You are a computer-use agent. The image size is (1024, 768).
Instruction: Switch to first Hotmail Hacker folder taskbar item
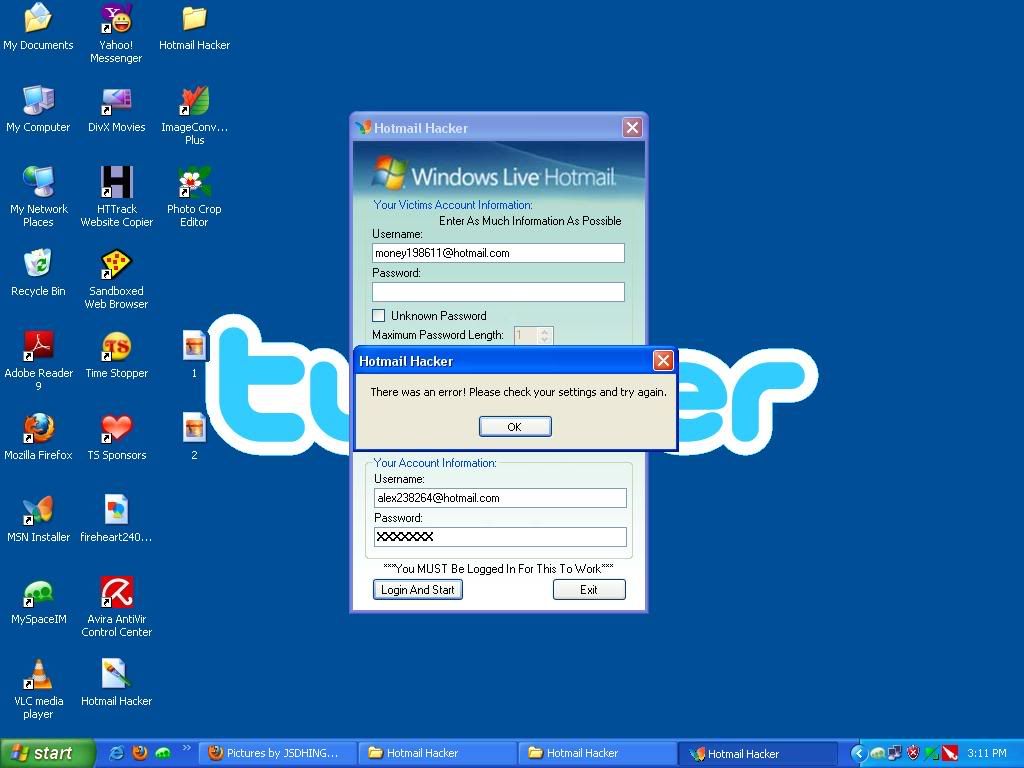point(438,753)
